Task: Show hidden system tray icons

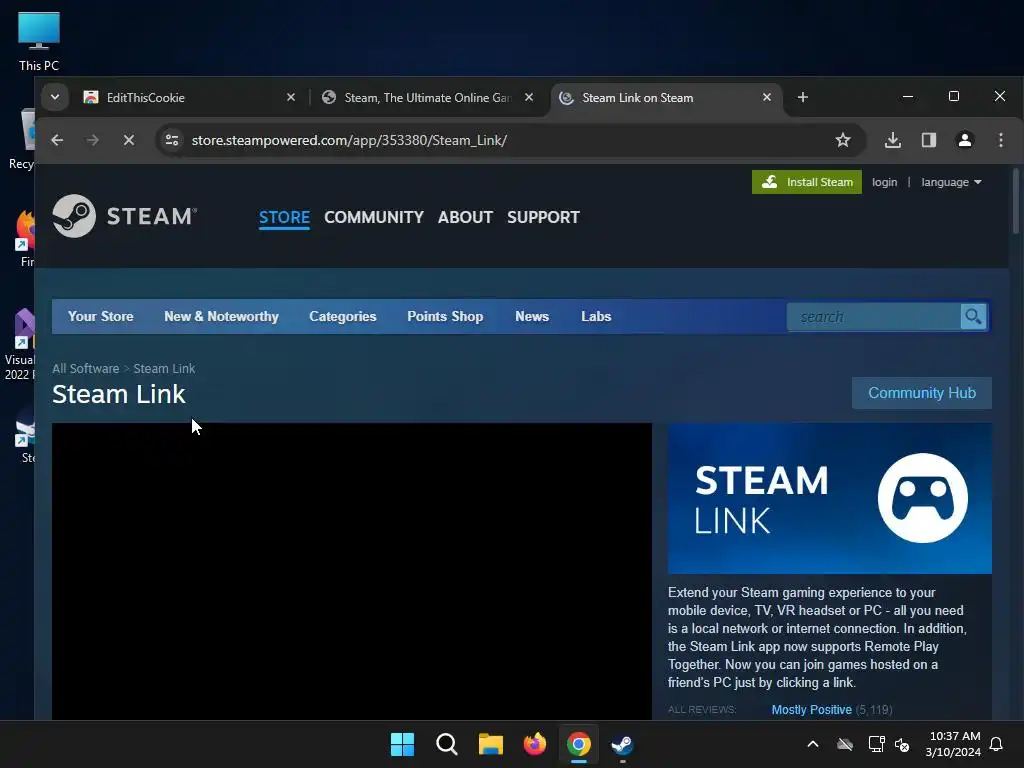Action: point(812,744)
